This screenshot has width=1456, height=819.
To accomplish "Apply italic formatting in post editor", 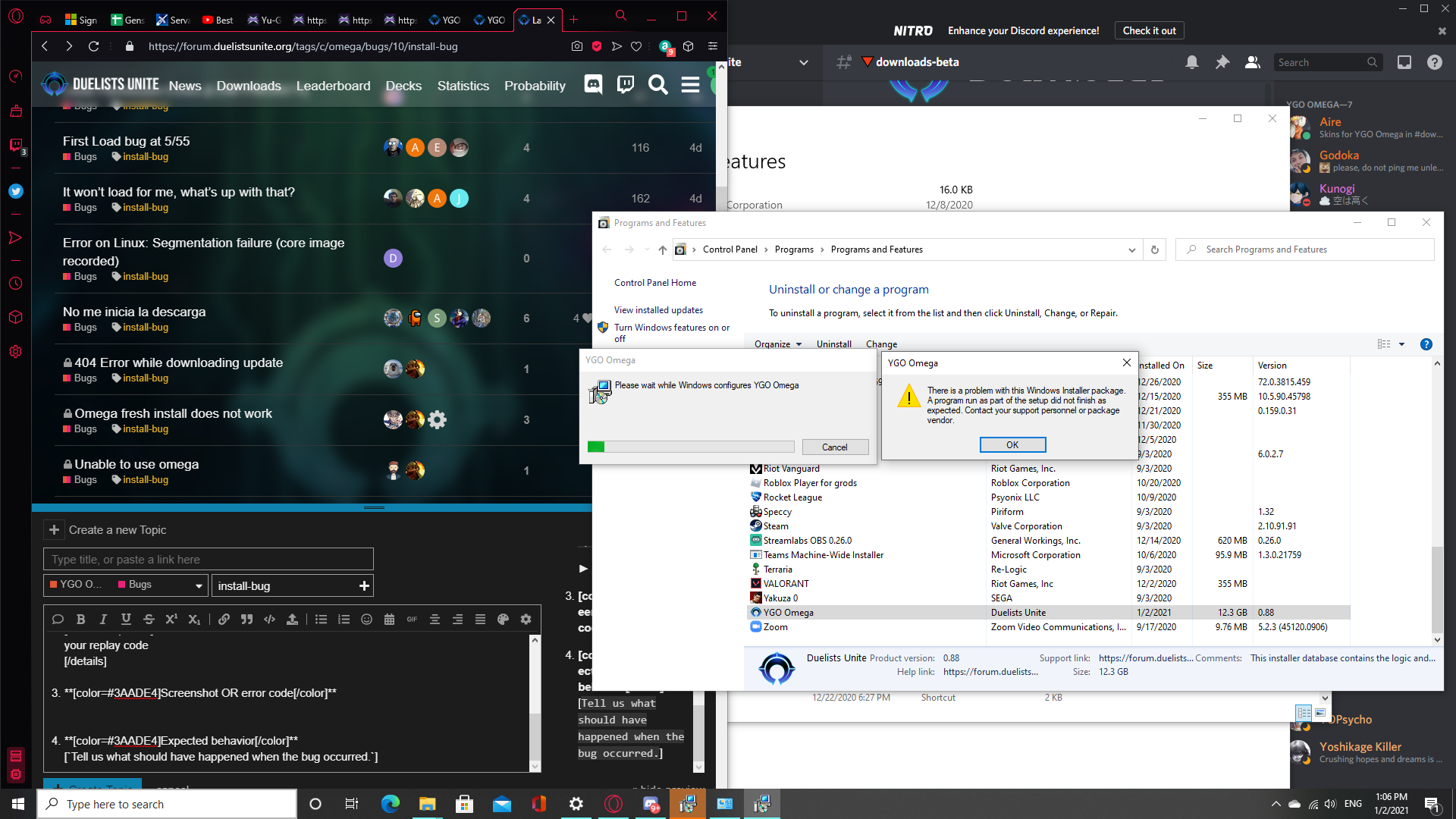I will coord(103,620).
